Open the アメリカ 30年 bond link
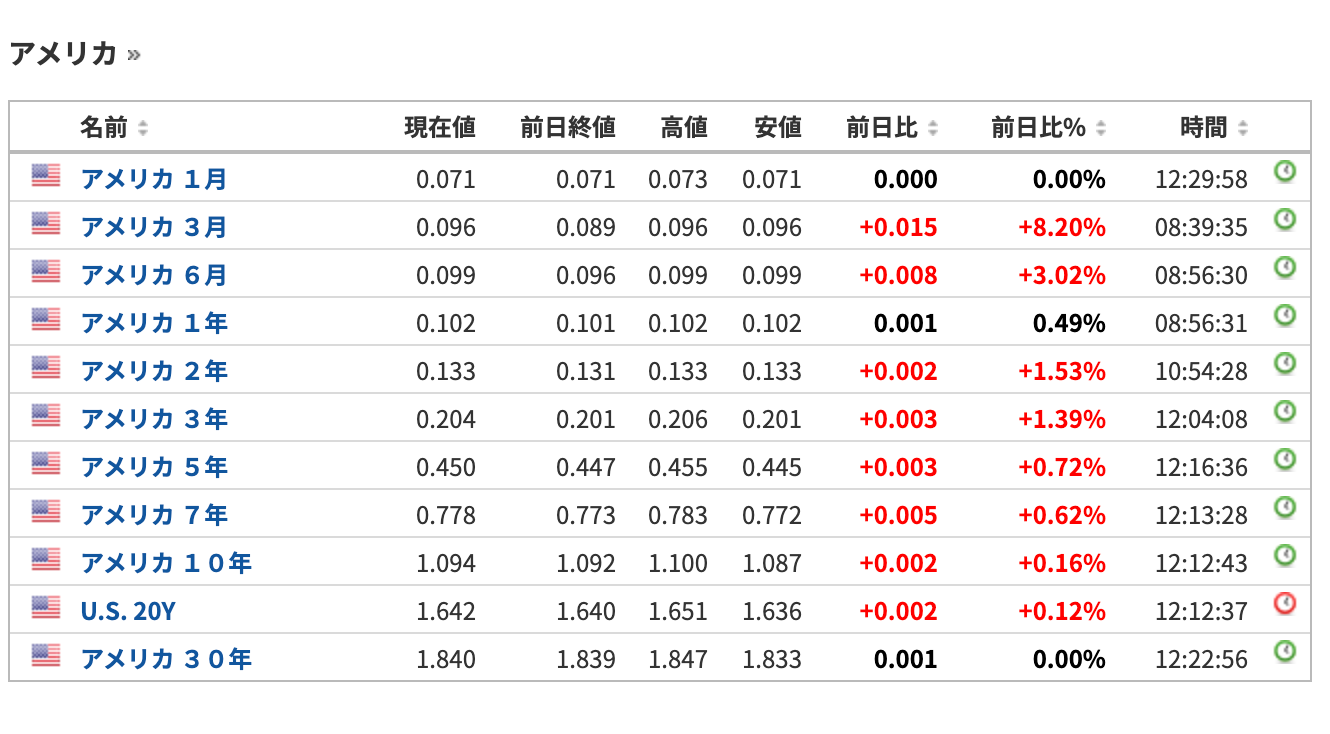This screenshot has width=1330, height=734. (x=166, y=659)
